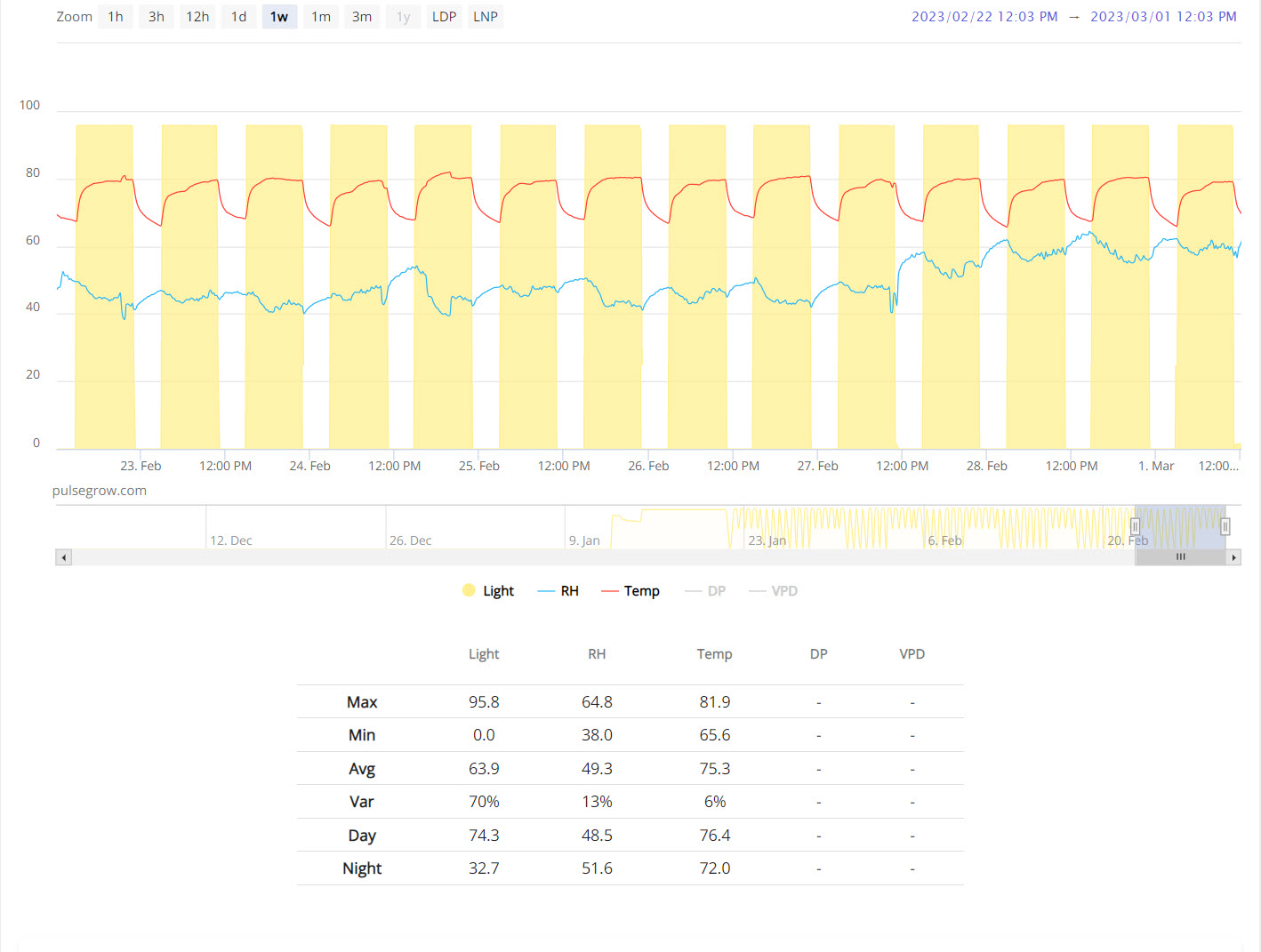Click 9. Jan in navigator timeline

pyautogui.click(x=584, y=540)
